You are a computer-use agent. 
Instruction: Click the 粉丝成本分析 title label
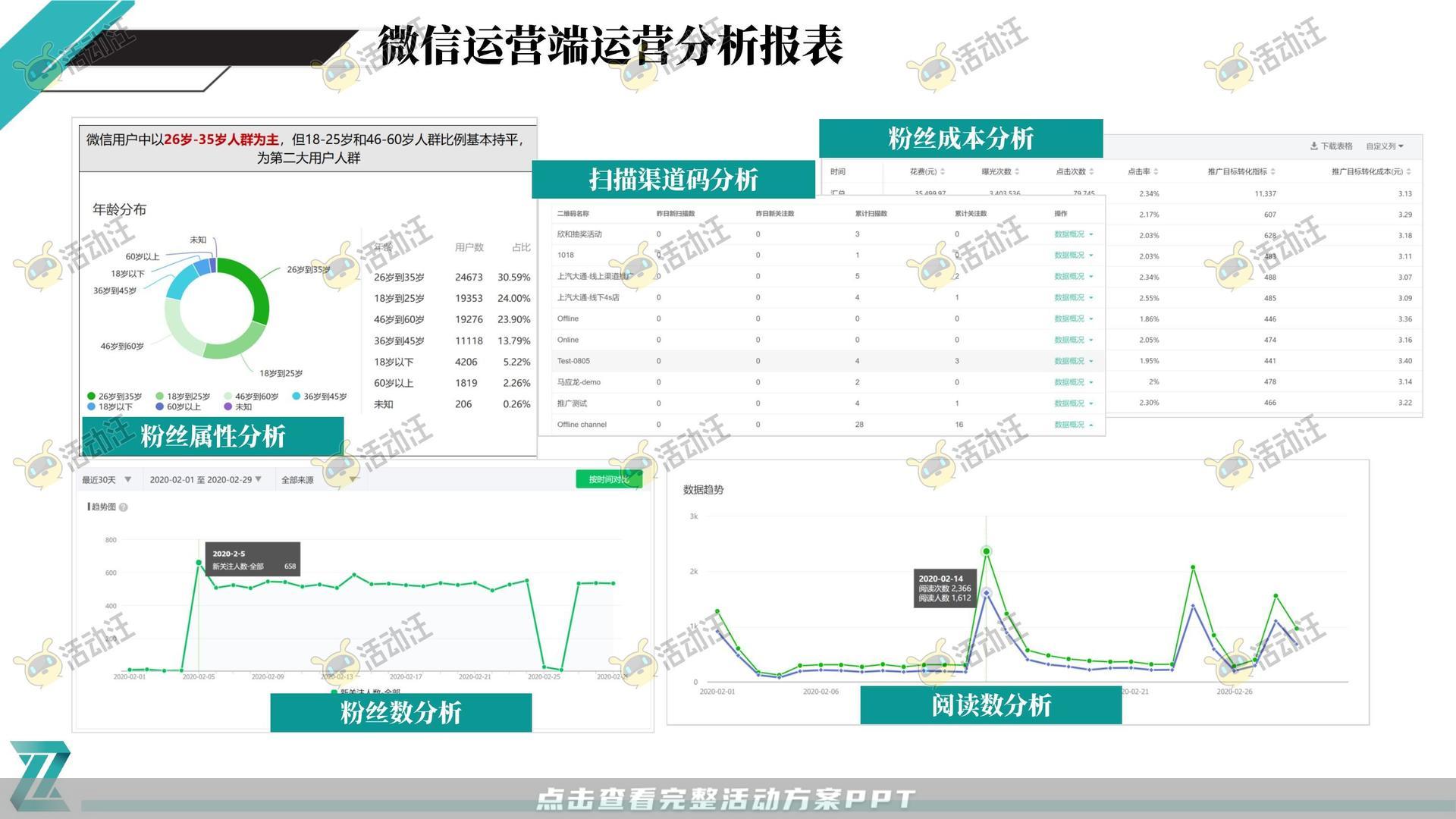[961, 139]
